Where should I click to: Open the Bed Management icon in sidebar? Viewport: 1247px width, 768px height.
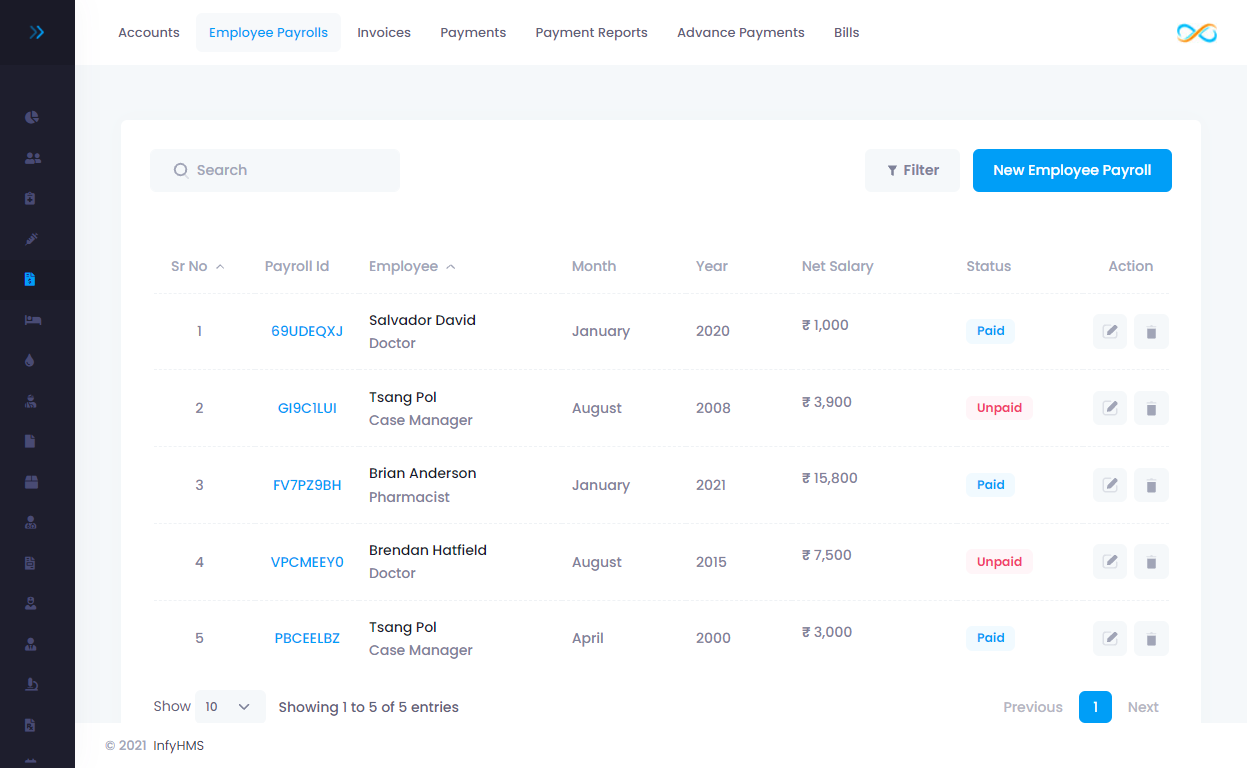point(31,320)
